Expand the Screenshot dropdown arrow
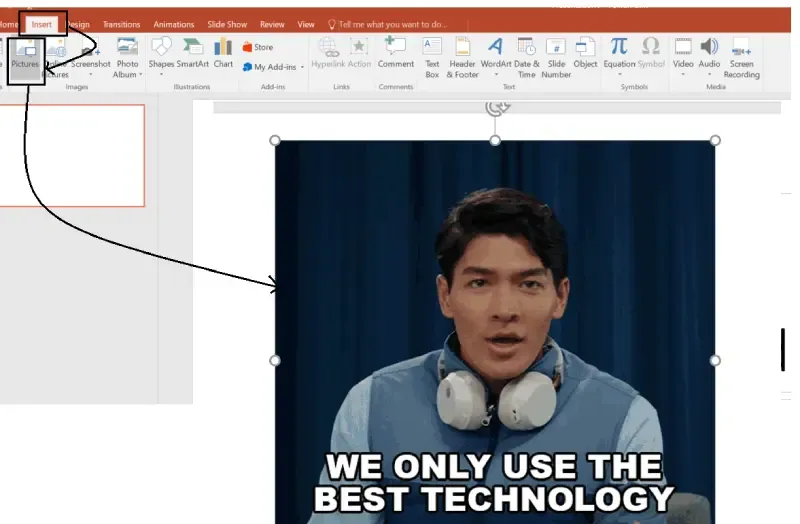Image resolution: width=800 pixels, height=524 pixels. pos(91,74)
